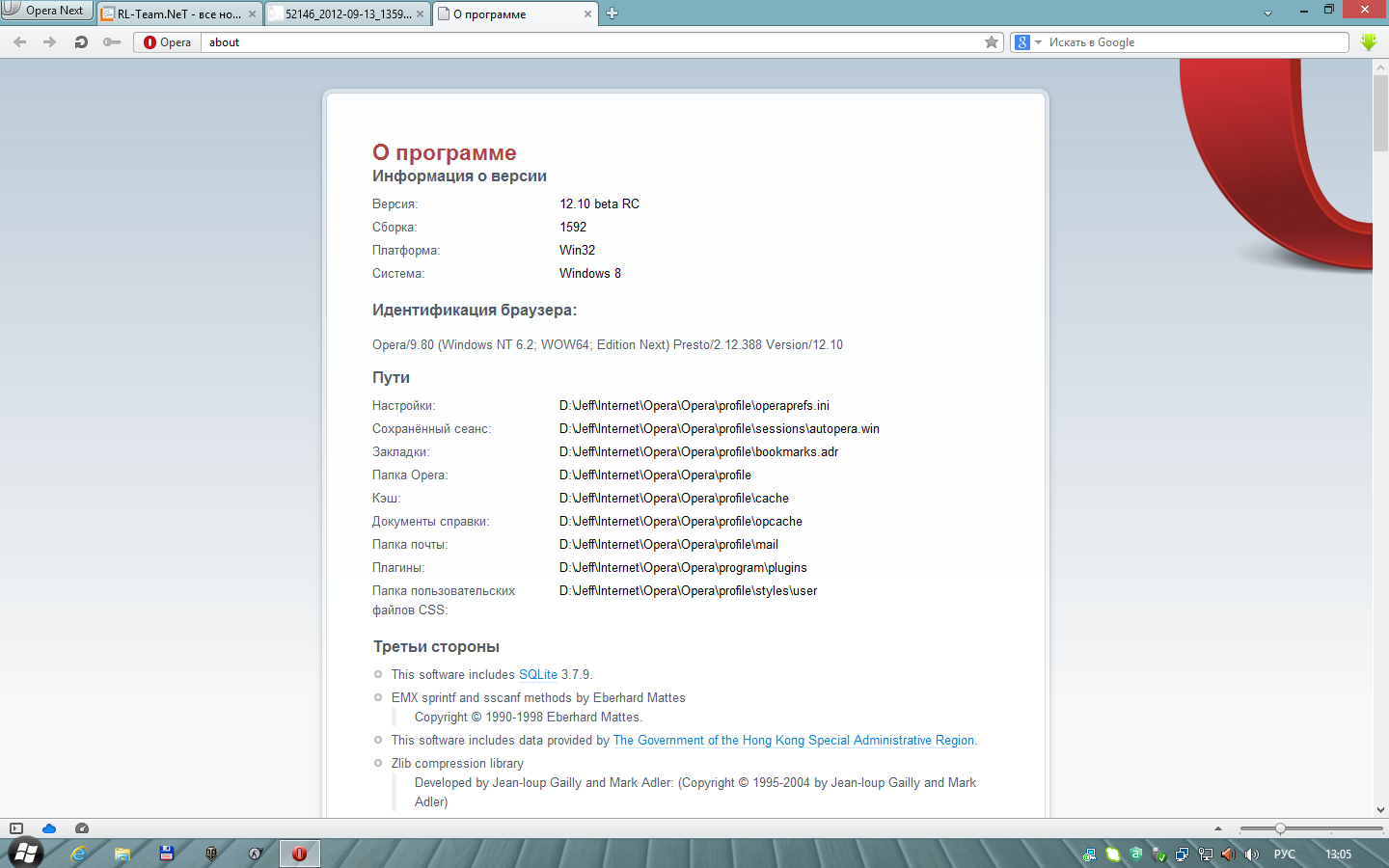Close the RL-Team.NeT tab
1389x868 pixels.
click(x=253, y=14)
